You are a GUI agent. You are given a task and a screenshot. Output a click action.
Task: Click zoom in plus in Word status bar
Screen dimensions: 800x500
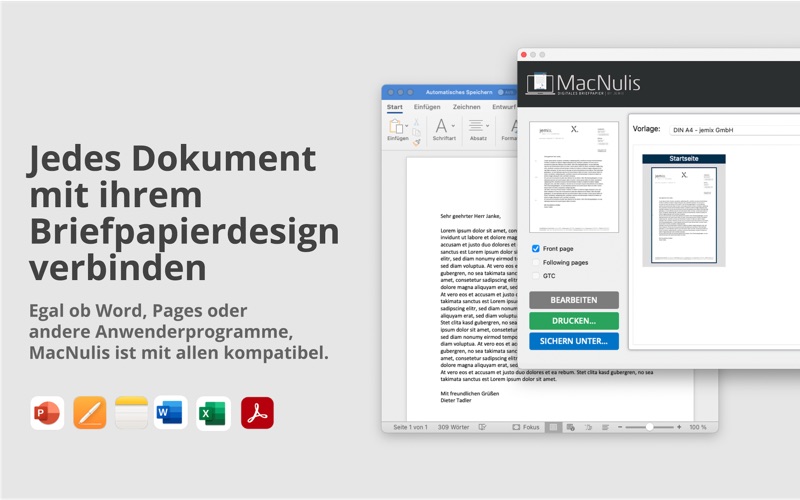point(679,427)
